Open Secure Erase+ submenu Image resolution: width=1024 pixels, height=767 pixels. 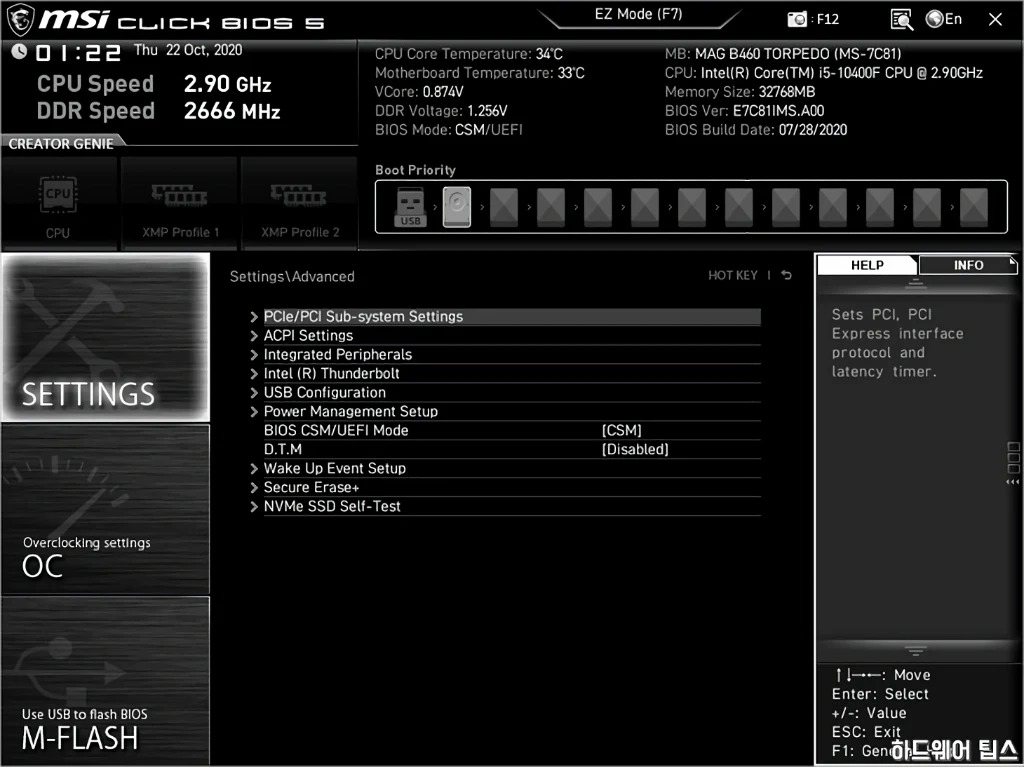512,487
